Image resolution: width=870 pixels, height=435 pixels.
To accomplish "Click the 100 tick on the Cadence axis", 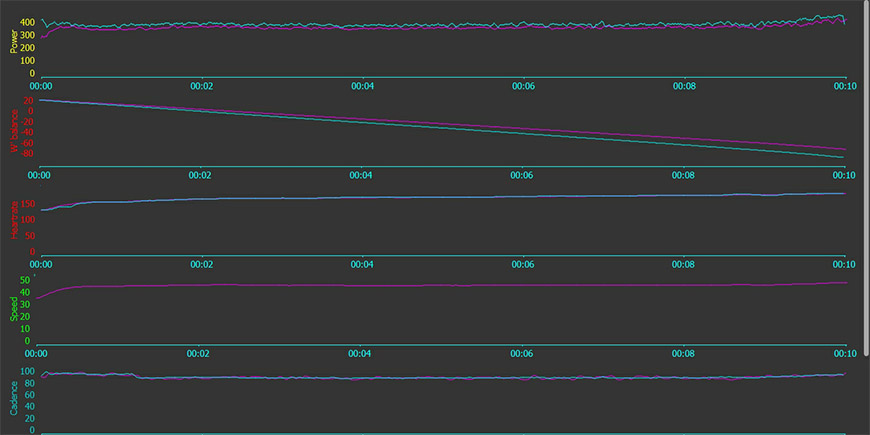I will pyautogui.click(x=28, y=371).
